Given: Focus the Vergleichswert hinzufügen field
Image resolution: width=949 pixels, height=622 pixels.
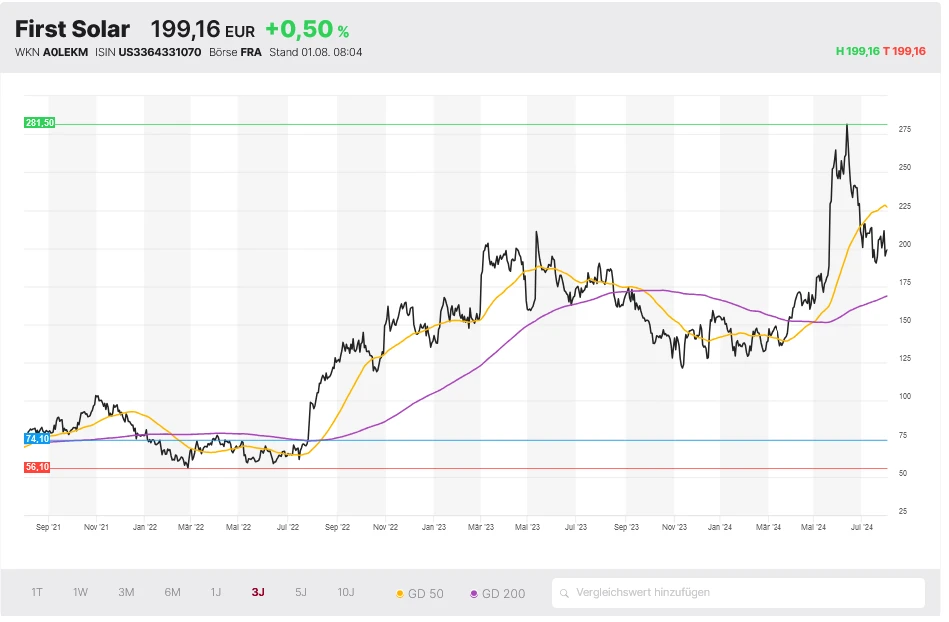Looking at the screenshot, I should click(x=740, y=592).
